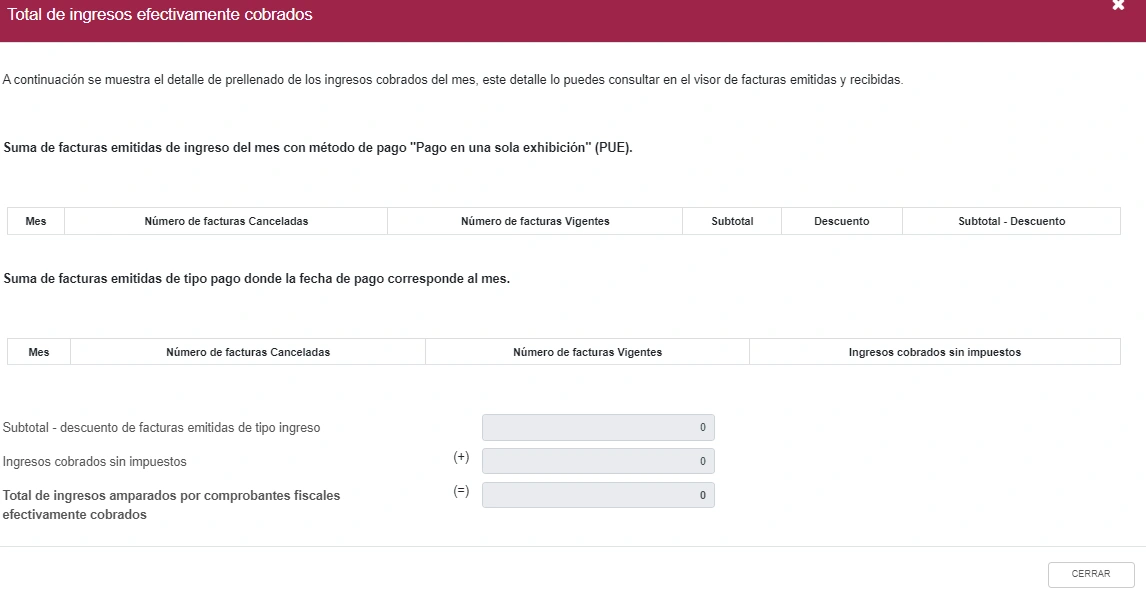Select the 'Total de ingresos amparados' value field
The image size is (1146, 595).
(598, 495)
